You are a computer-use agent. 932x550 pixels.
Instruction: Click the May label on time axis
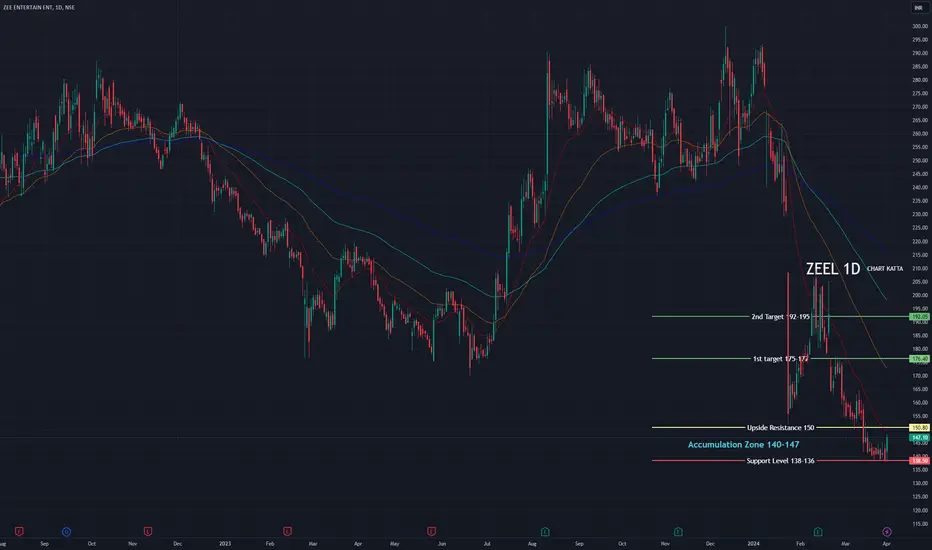pyautogui.click(x=395, y=543)
